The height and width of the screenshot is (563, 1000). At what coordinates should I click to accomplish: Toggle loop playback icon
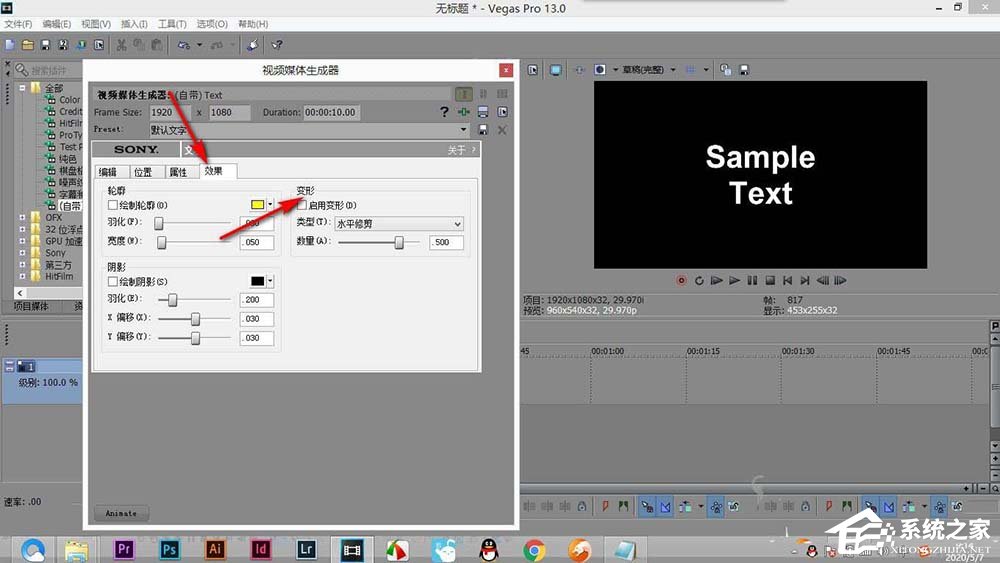[699, 280]
